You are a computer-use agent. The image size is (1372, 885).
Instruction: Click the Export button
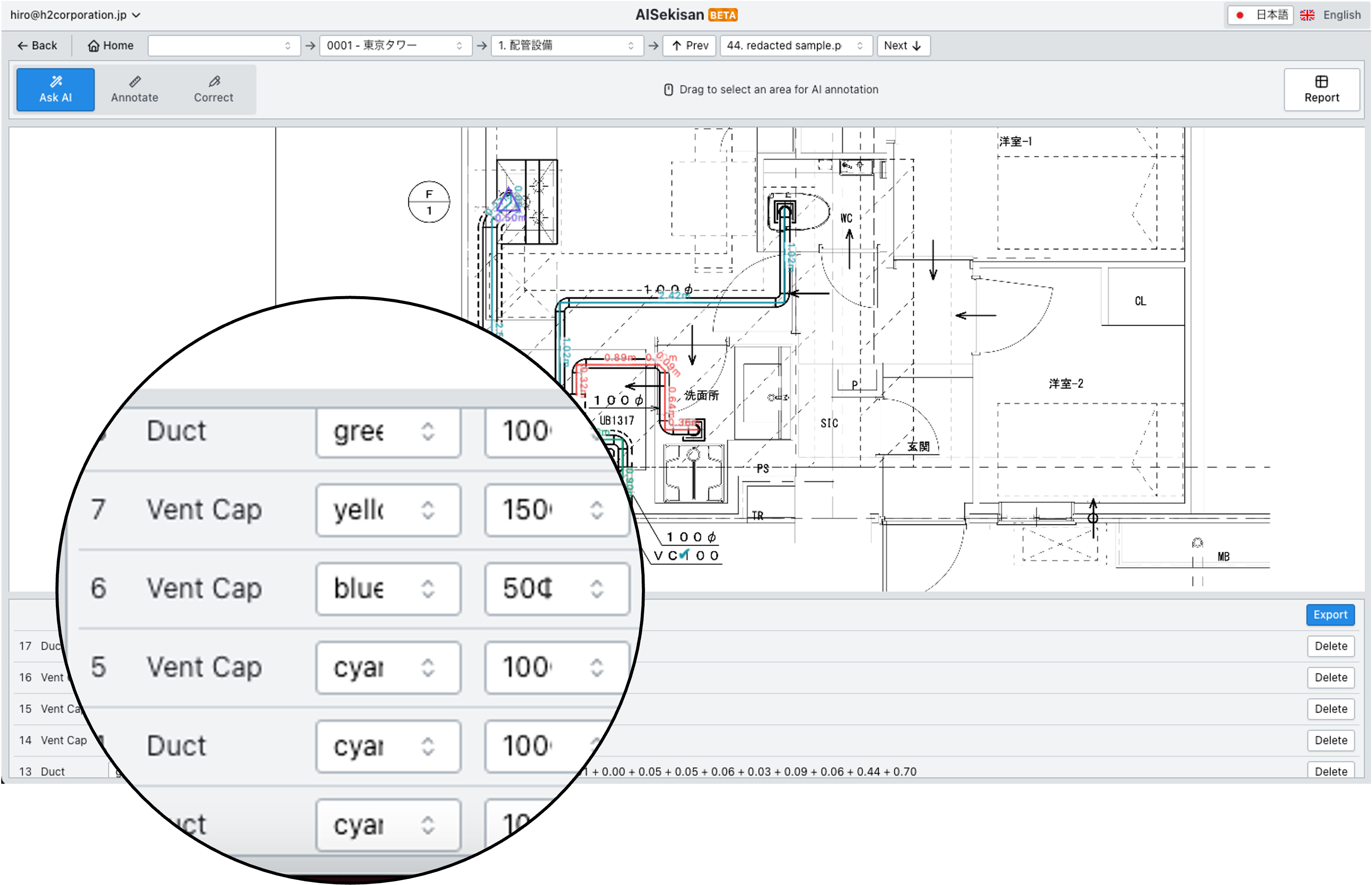(x=1330, y=614)
